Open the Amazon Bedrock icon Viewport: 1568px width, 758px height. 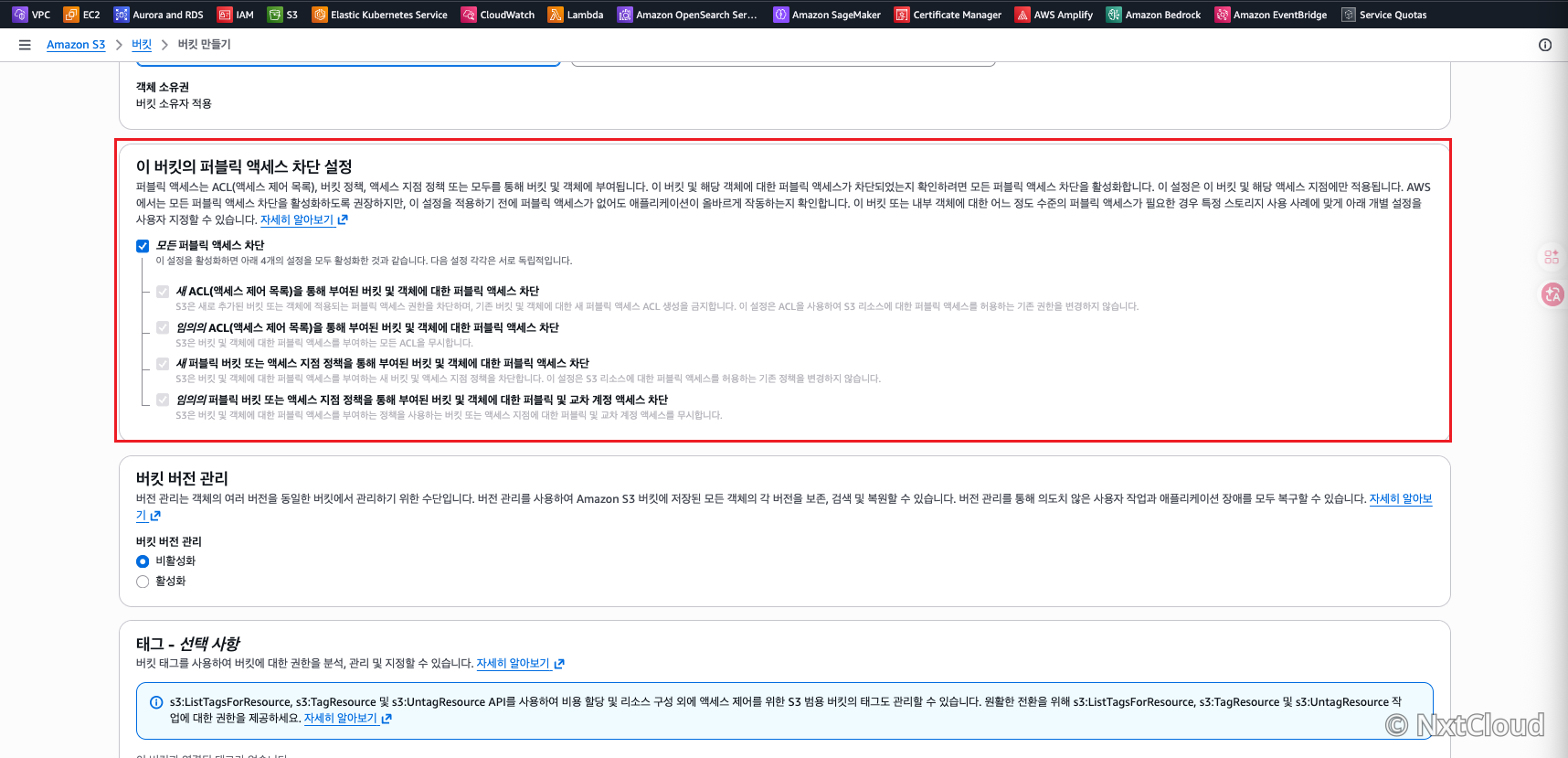pyautogui.click(x=1114, y=15)
